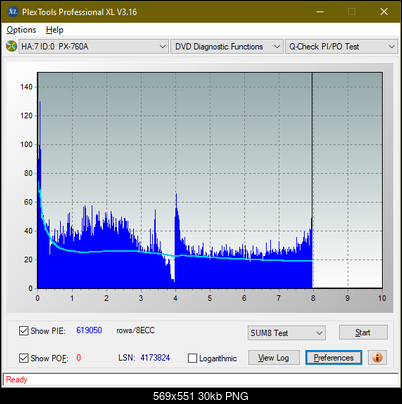
Task: Click the LSN value 4173824
Action: coord(155,358)
